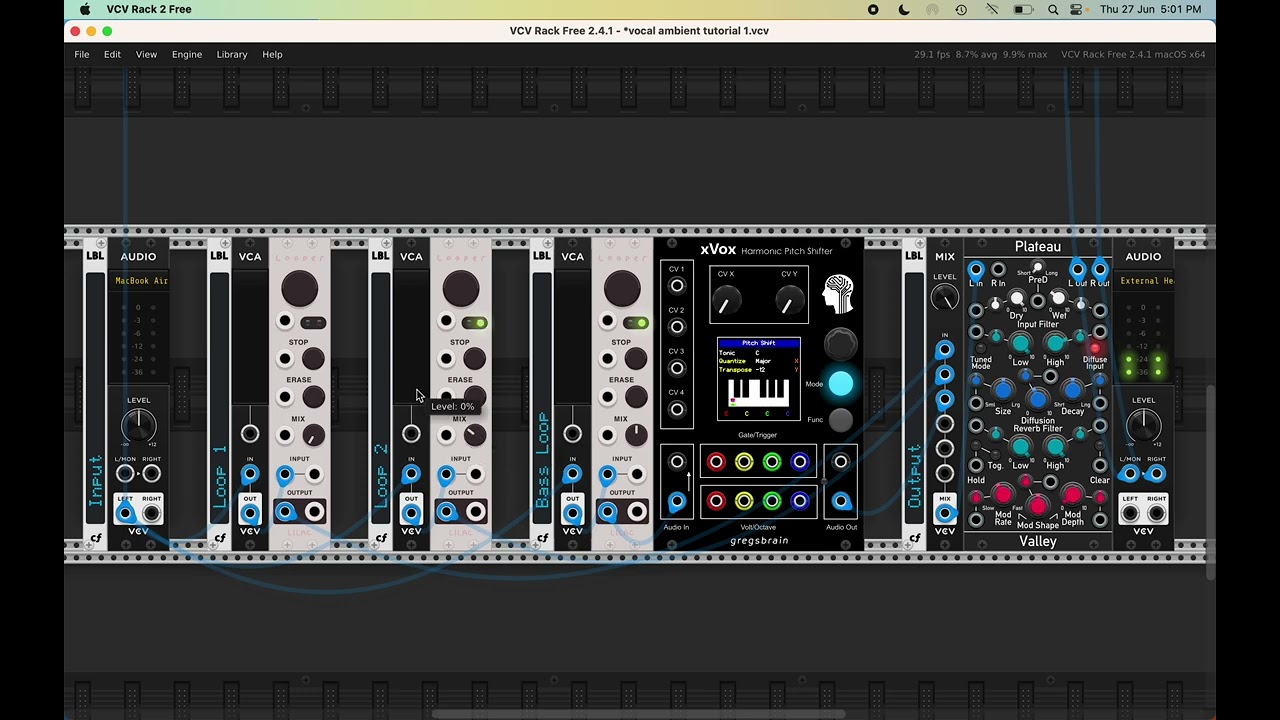Click the battery icon in menu bar

[x=1023, y=9]
